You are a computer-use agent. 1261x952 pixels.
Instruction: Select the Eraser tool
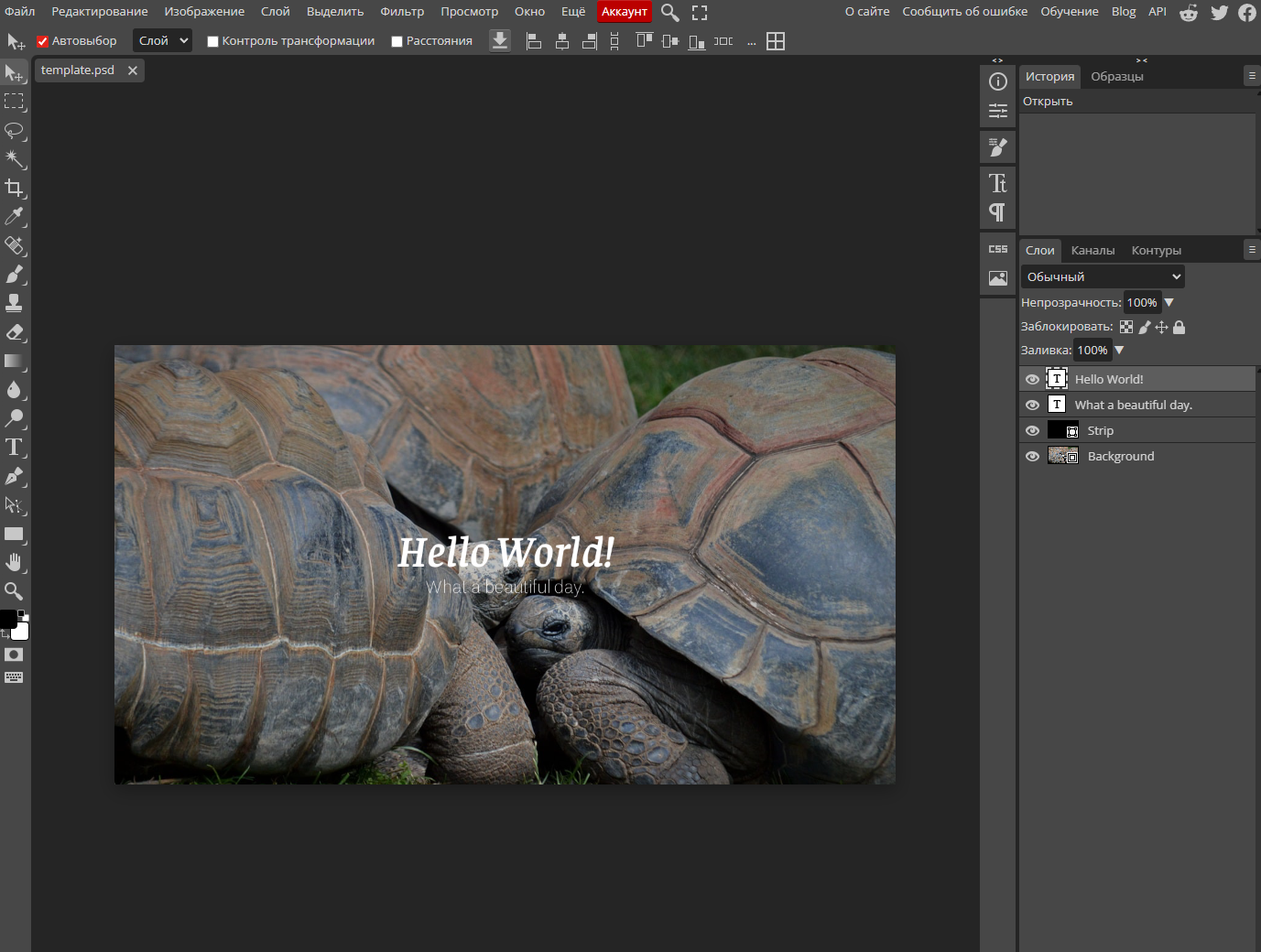15,332
